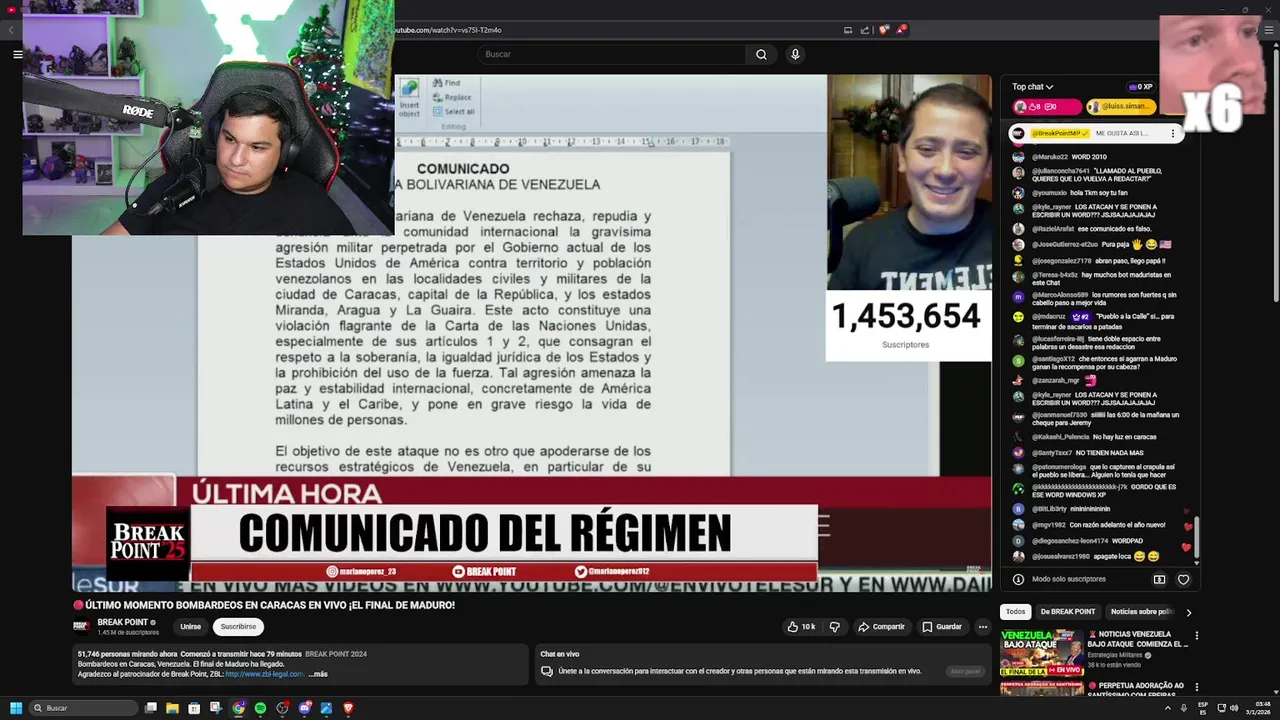Click the Compartir share button

[881, 627]
